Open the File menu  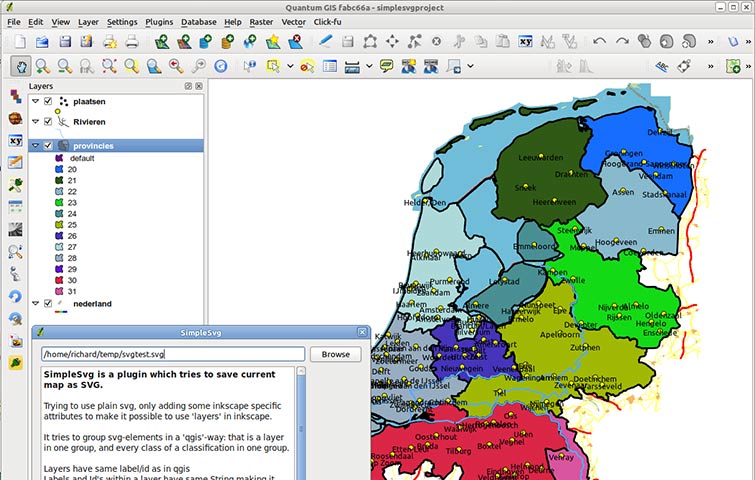[14, 22]
